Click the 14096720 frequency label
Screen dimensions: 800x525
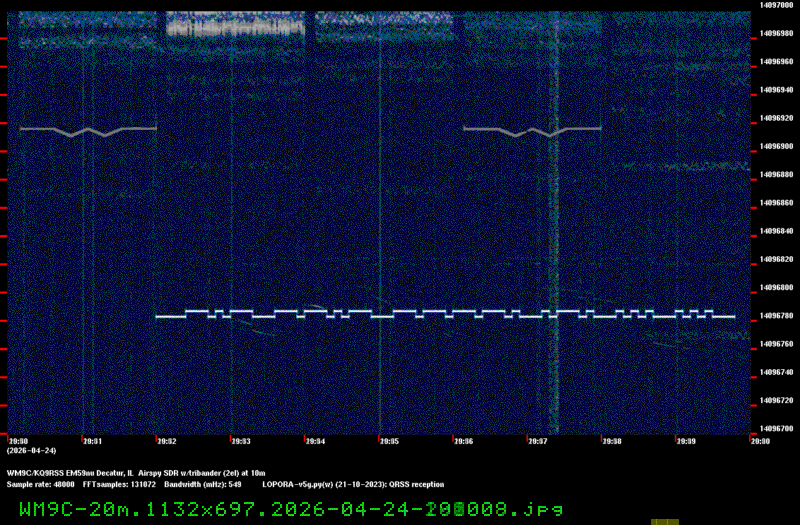point(777,401)
